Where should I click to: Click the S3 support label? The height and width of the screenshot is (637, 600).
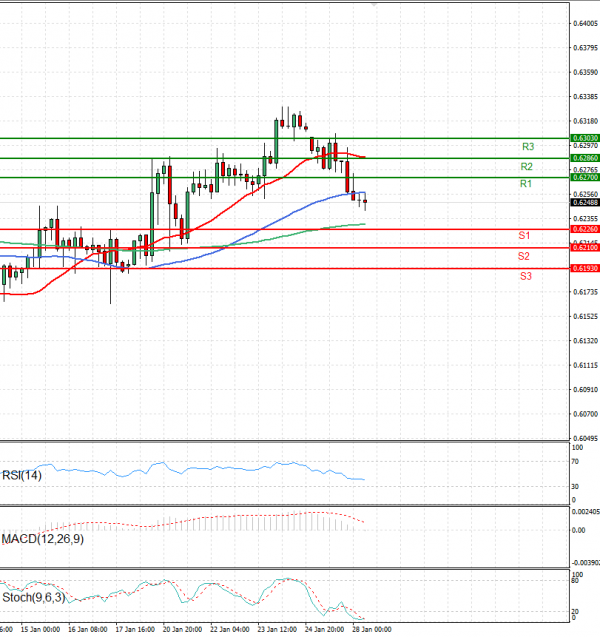526,276
